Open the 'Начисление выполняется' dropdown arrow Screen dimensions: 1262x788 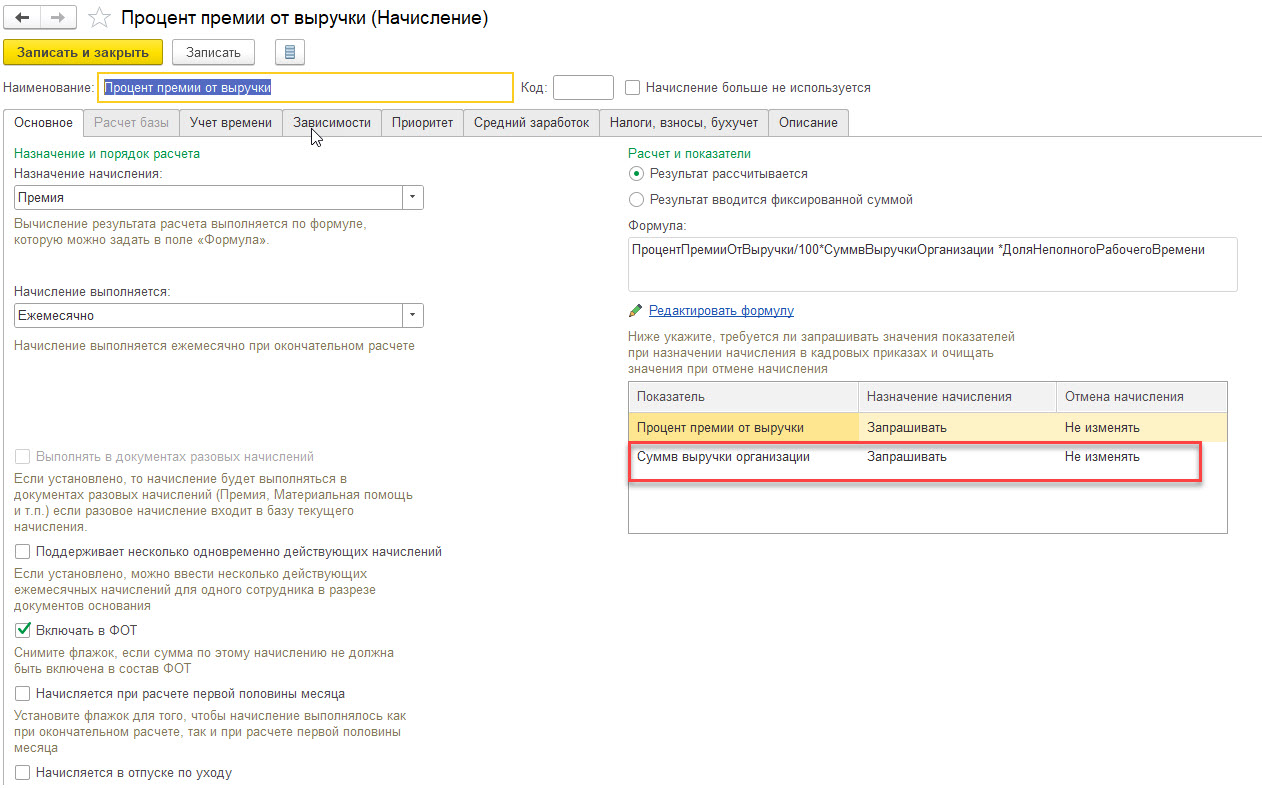click(413, 315)
